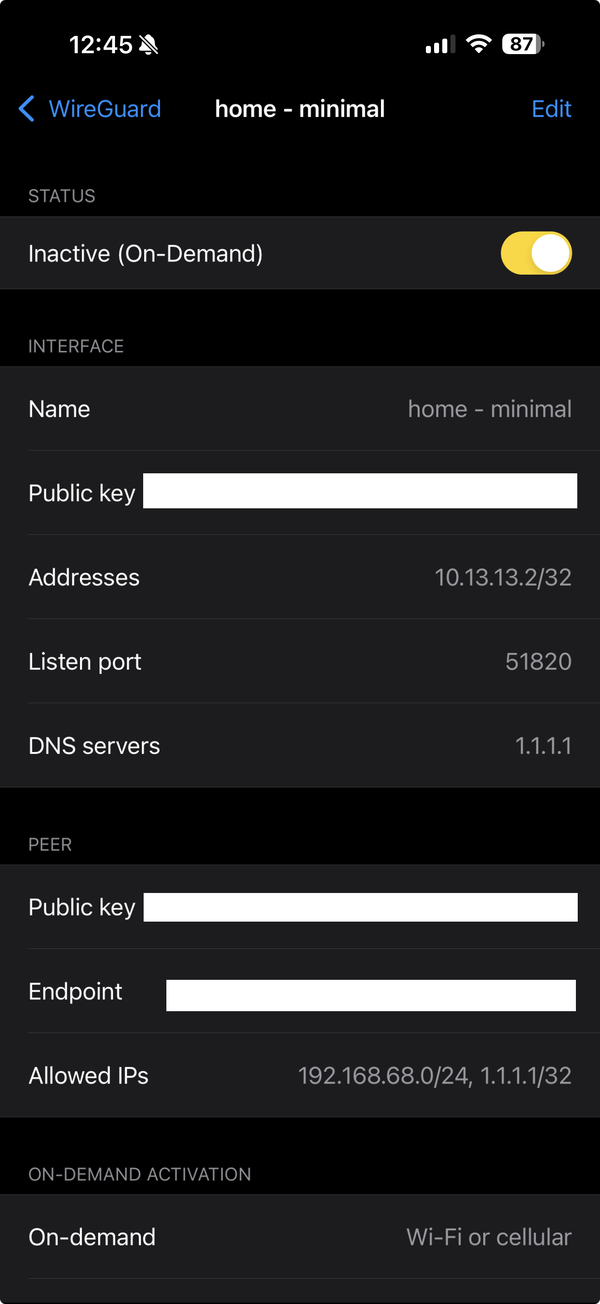Tap the Addresses value 10.13.13.2/32
The width and height of the screenshot is (600, 1304).
pos(504,577)
